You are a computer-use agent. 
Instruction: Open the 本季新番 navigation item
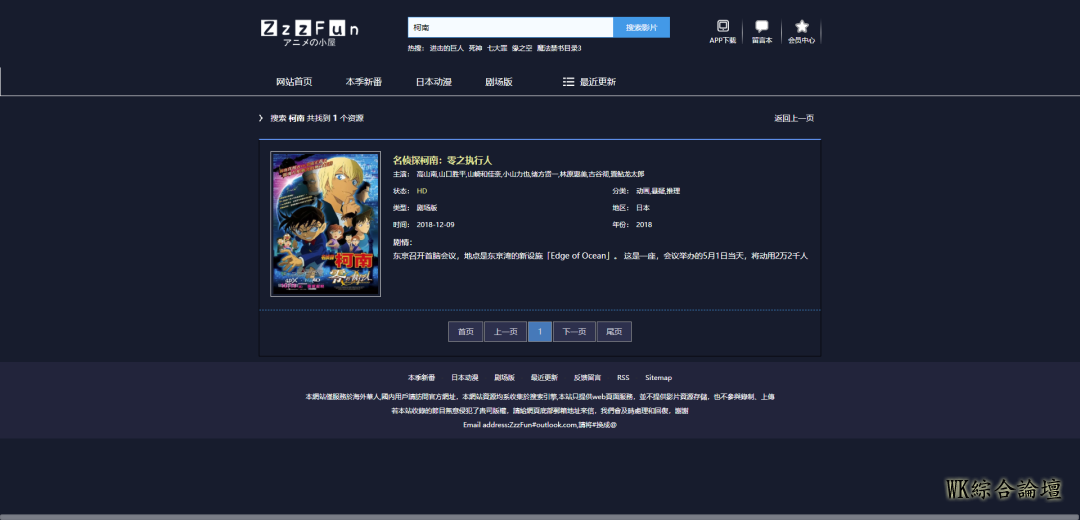364,82
